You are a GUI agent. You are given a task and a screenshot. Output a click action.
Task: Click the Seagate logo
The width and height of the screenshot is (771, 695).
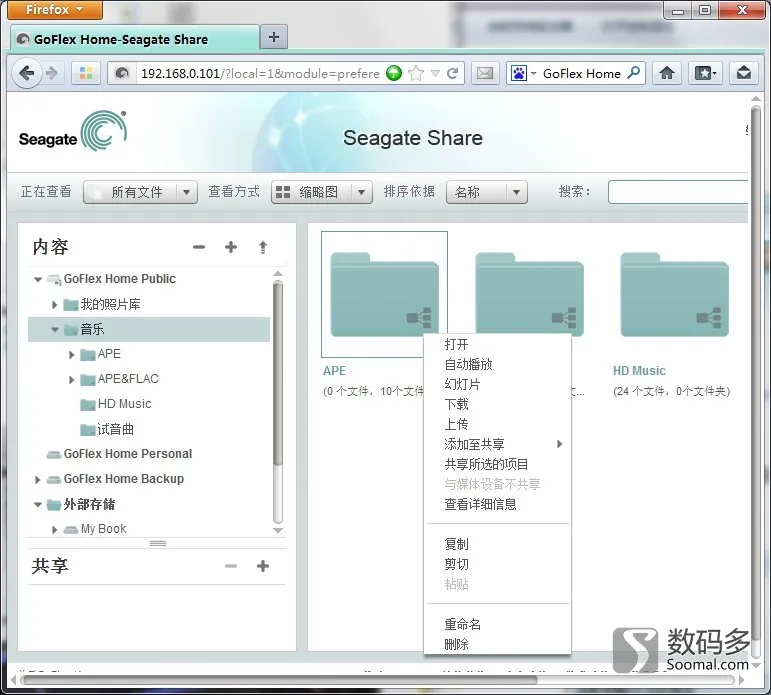tap(73, 131)
